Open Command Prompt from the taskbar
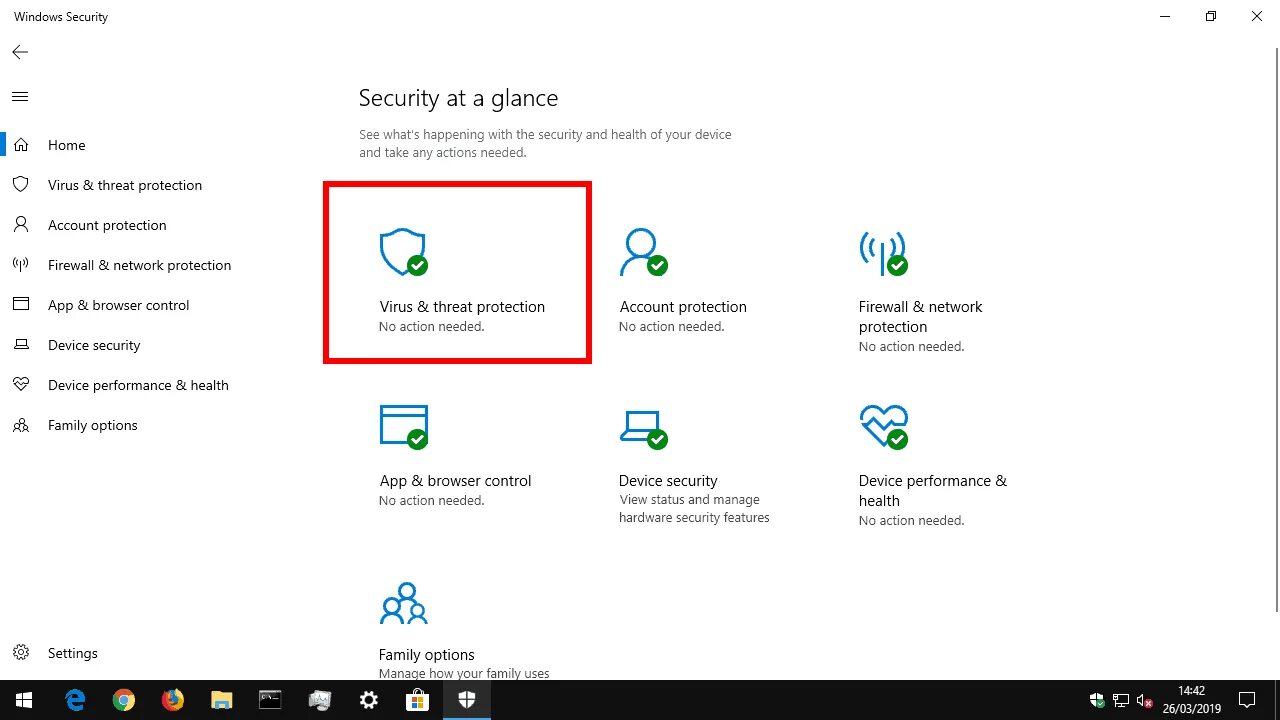Viewport: 1280px width, 720px height. click(x=270, y=700)
